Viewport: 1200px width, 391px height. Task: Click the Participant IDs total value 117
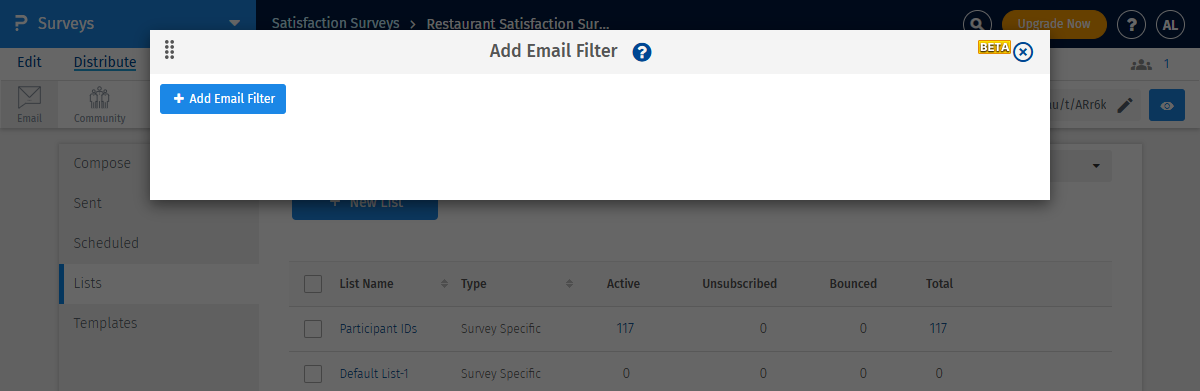pos(938,328)
